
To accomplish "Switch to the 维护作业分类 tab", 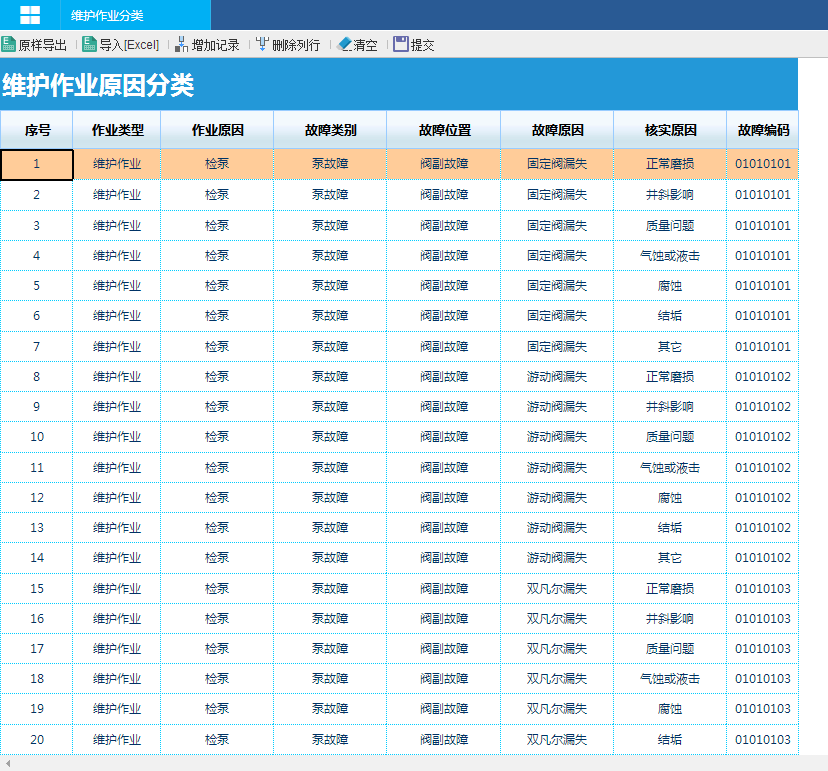I will (108, 15).
